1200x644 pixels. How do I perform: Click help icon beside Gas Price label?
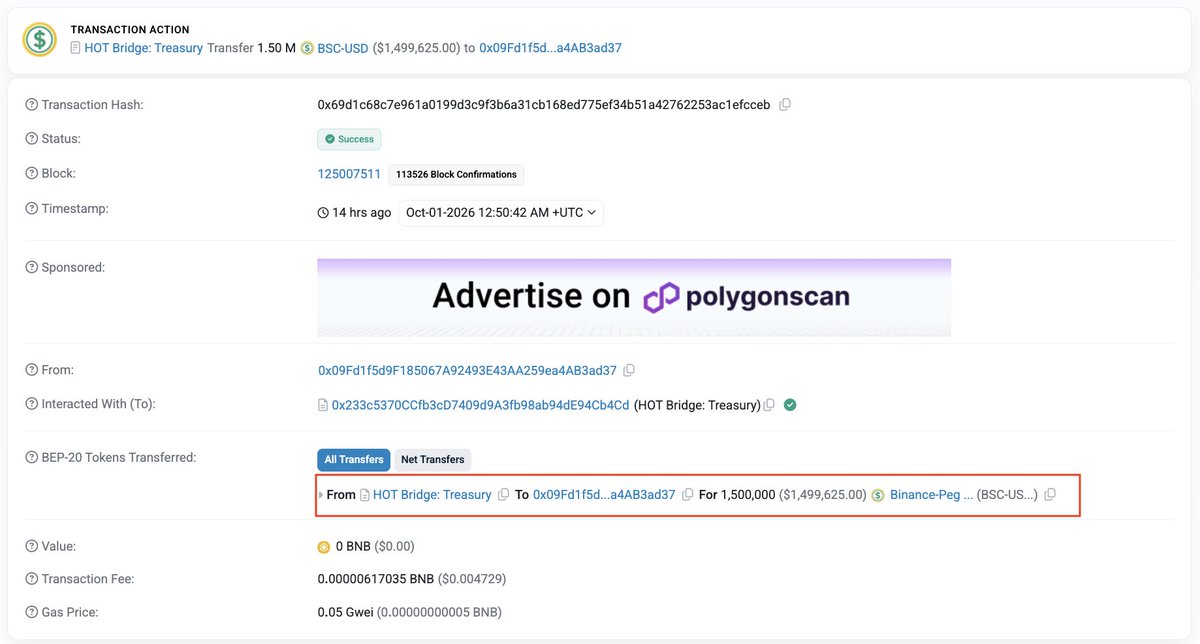click(x=32, y=612)
